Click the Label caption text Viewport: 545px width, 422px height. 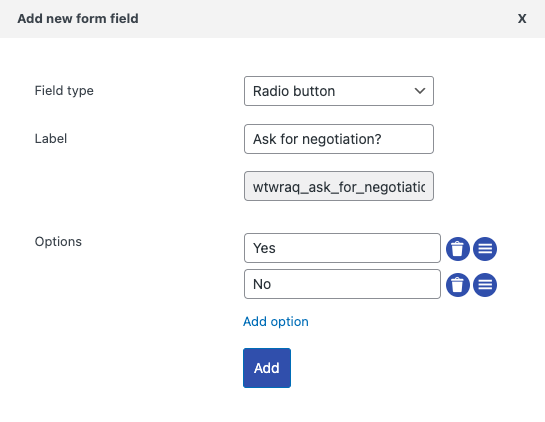pyautogui.click(x=51, y=139)
